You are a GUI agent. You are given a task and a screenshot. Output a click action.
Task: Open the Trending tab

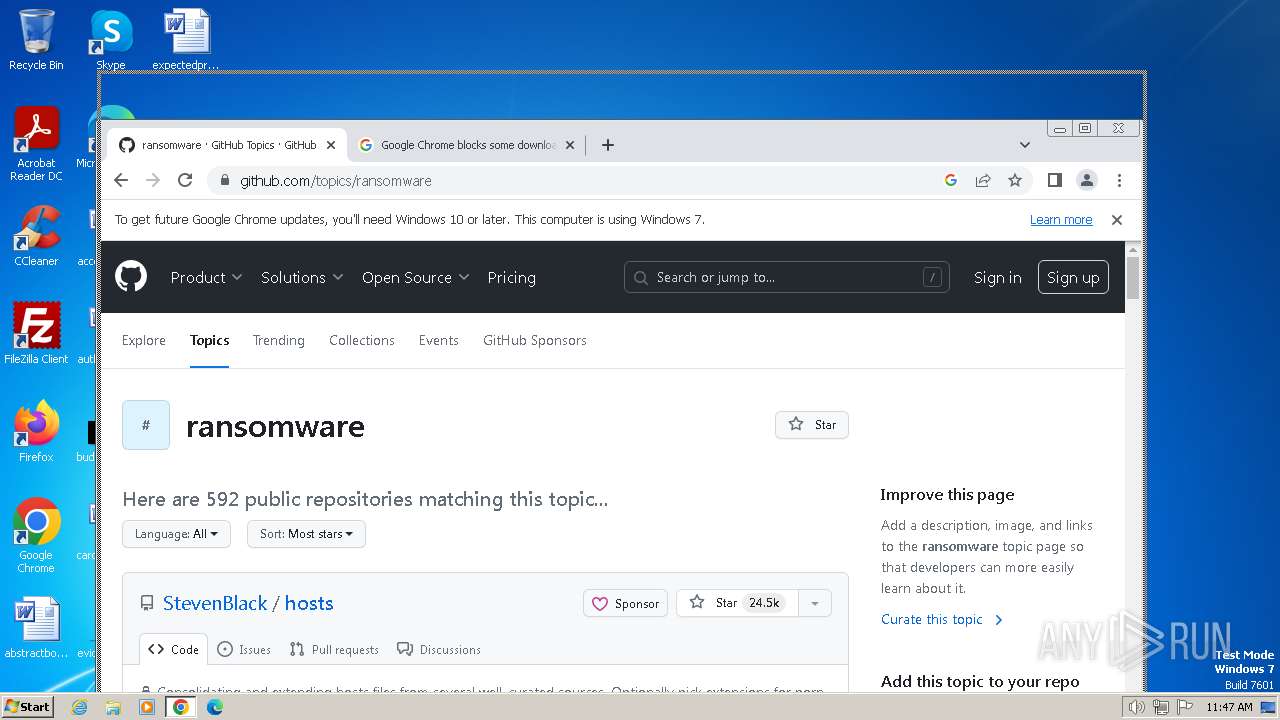pyautogui.click(x=278, y=340)
